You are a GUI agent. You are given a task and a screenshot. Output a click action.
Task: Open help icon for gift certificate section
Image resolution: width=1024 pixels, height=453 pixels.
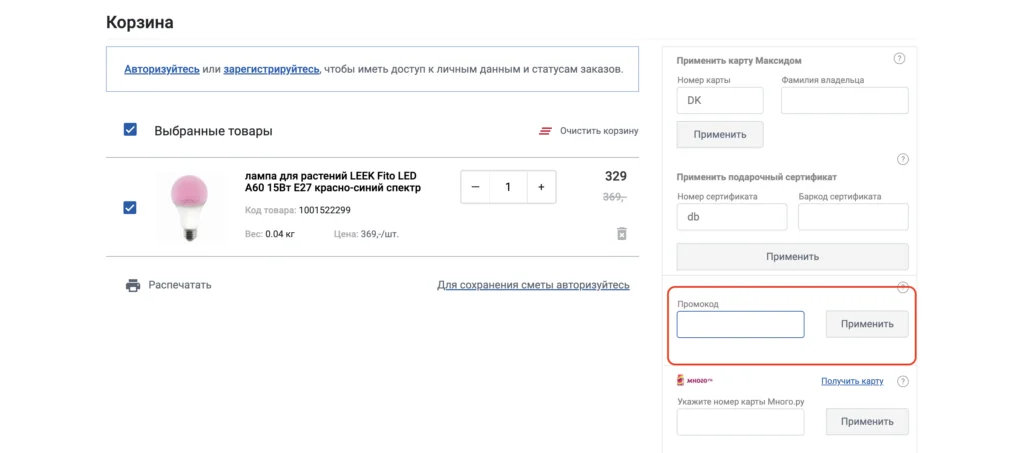tap(903, 159)
